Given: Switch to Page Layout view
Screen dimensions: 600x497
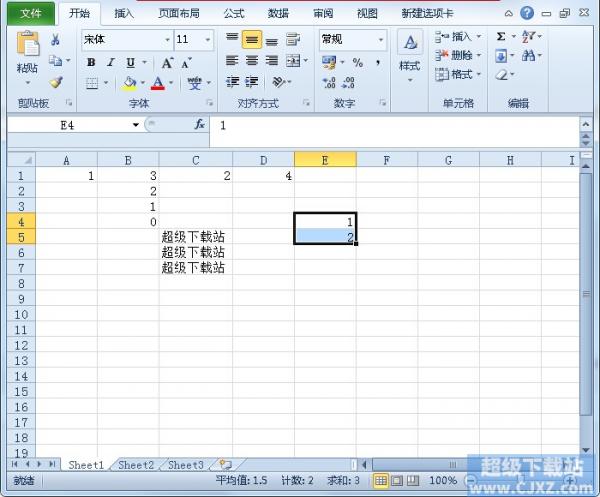Looking at the screenshot, I should click(x=397, y=480).
